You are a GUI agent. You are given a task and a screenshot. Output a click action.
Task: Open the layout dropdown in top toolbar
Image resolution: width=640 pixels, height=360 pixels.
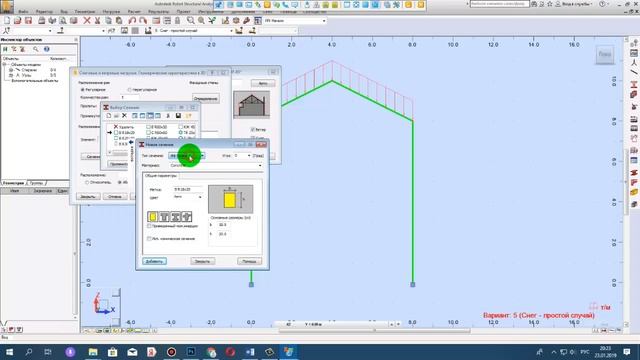324,20
